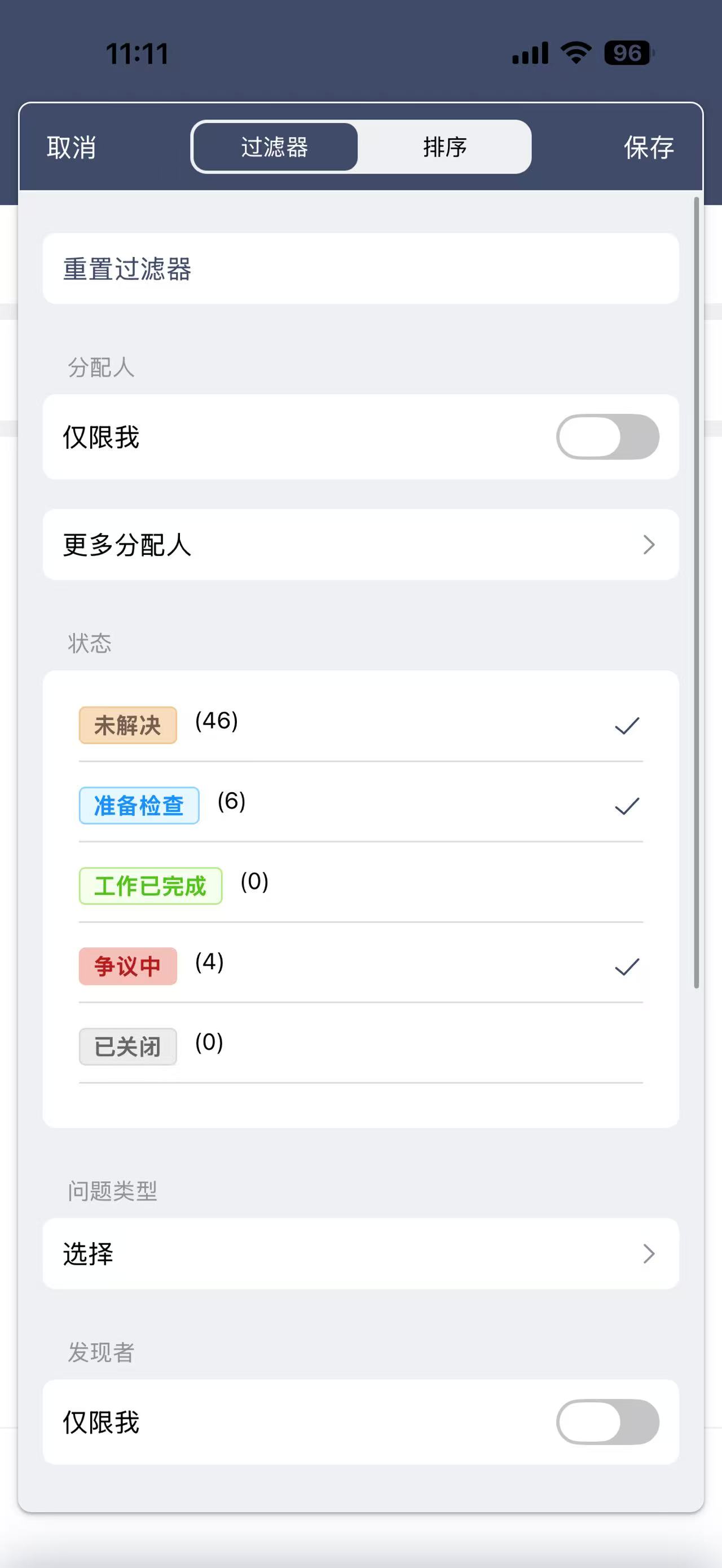Enable 仅限我 toggle under 分配人
The image size is (722, 1568).
pyautogui.click(x=607, y=437)
